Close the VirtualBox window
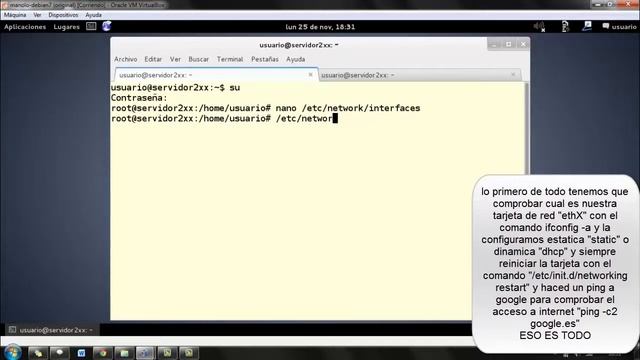Viewport: 640px width, 360px height. click(629, 4)
